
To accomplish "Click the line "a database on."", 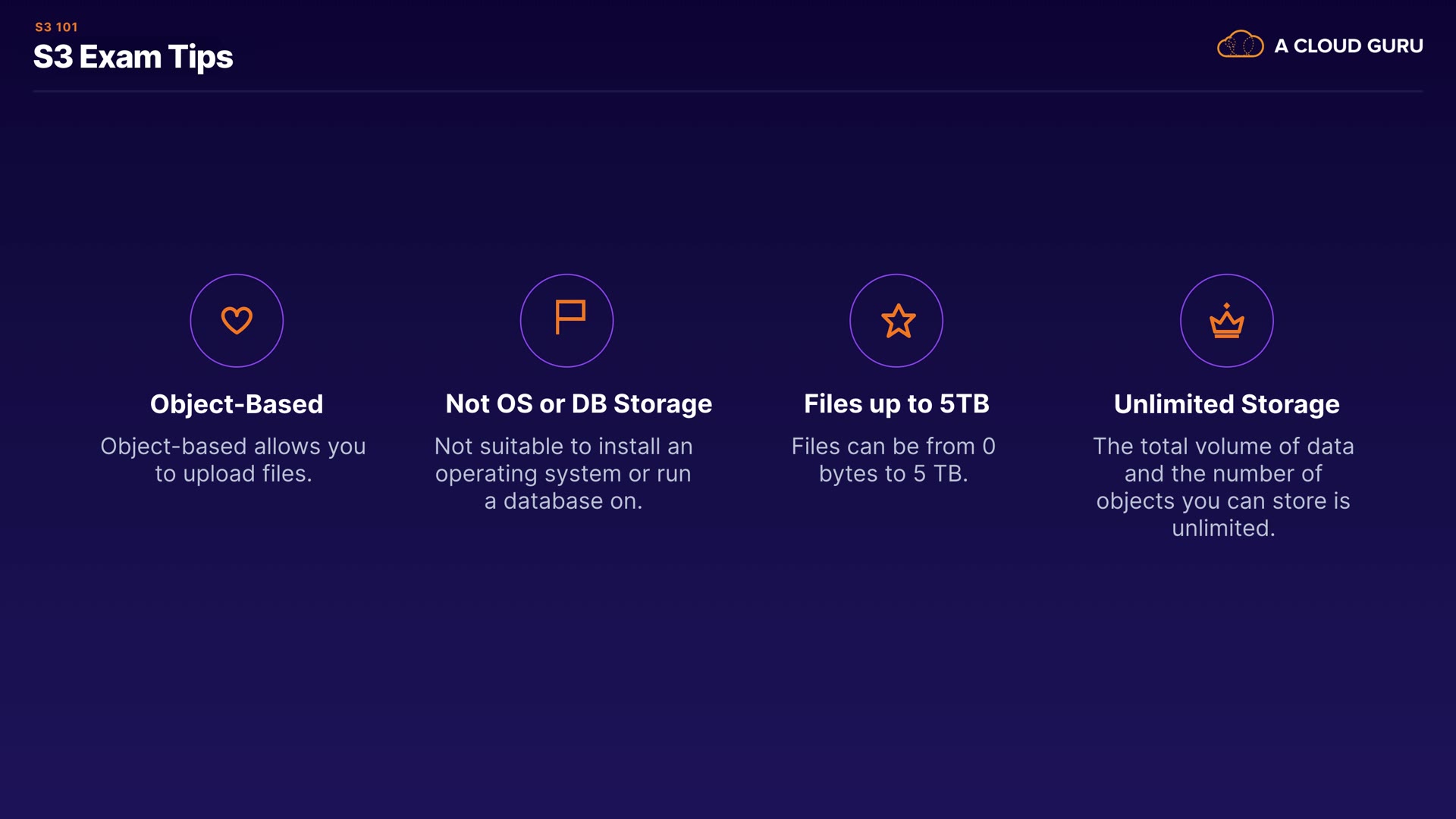I will (563, 501).
